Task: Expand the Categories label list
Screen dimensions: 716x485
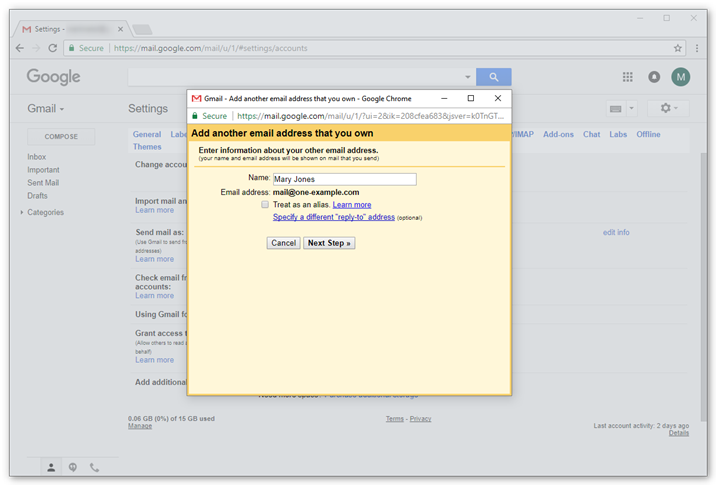Action: [21, 212]
